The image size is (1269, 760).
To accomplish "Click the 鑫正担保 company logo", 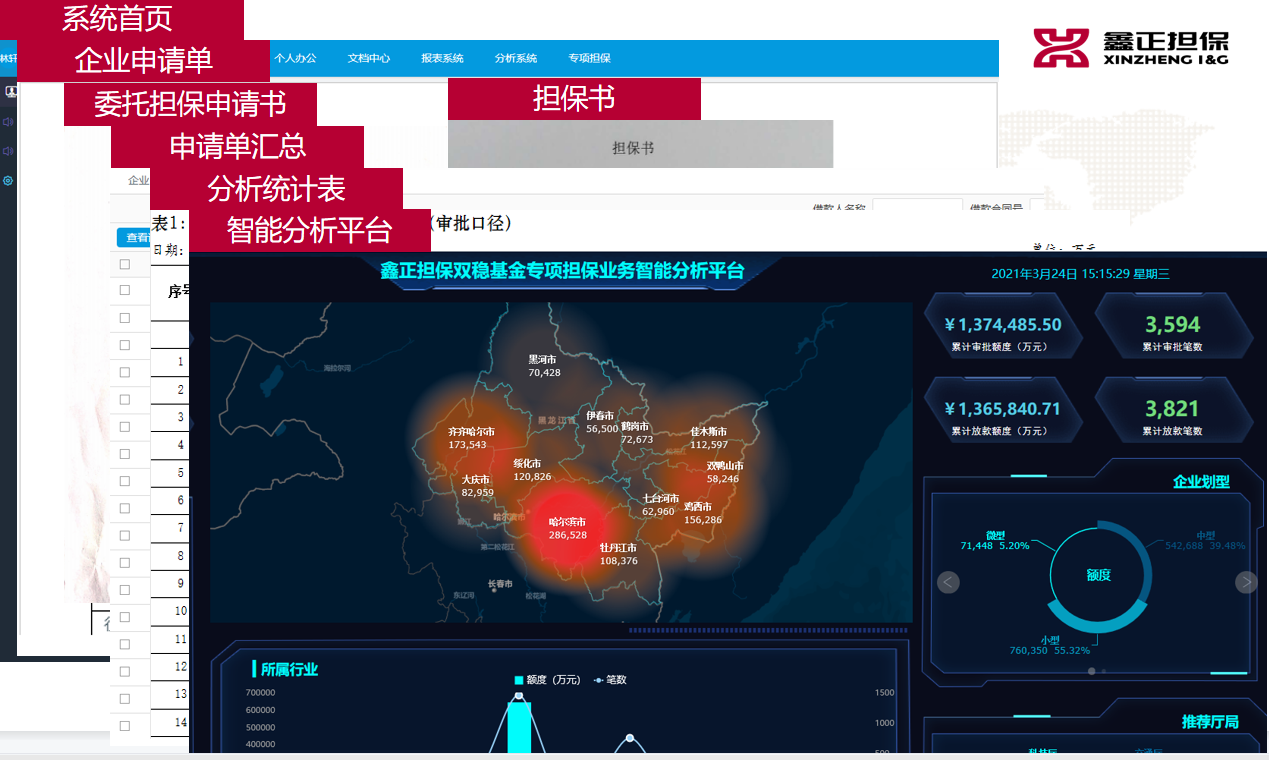I will [1130, 47].
